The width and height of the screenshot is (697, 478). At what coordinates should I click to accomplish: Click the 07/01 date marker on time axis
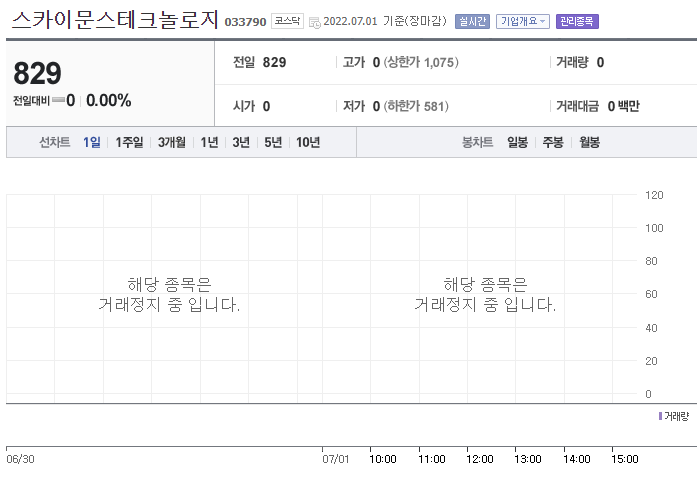pos(336,459)
